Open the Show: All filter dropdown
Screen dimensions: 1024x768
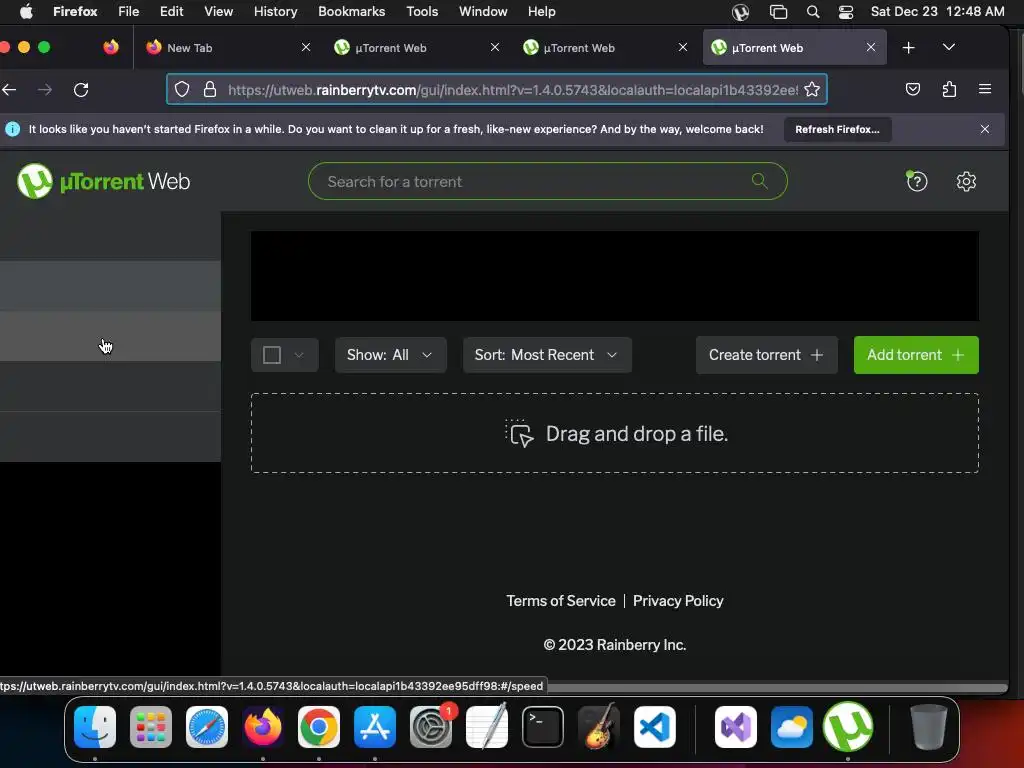coord(391,355)
